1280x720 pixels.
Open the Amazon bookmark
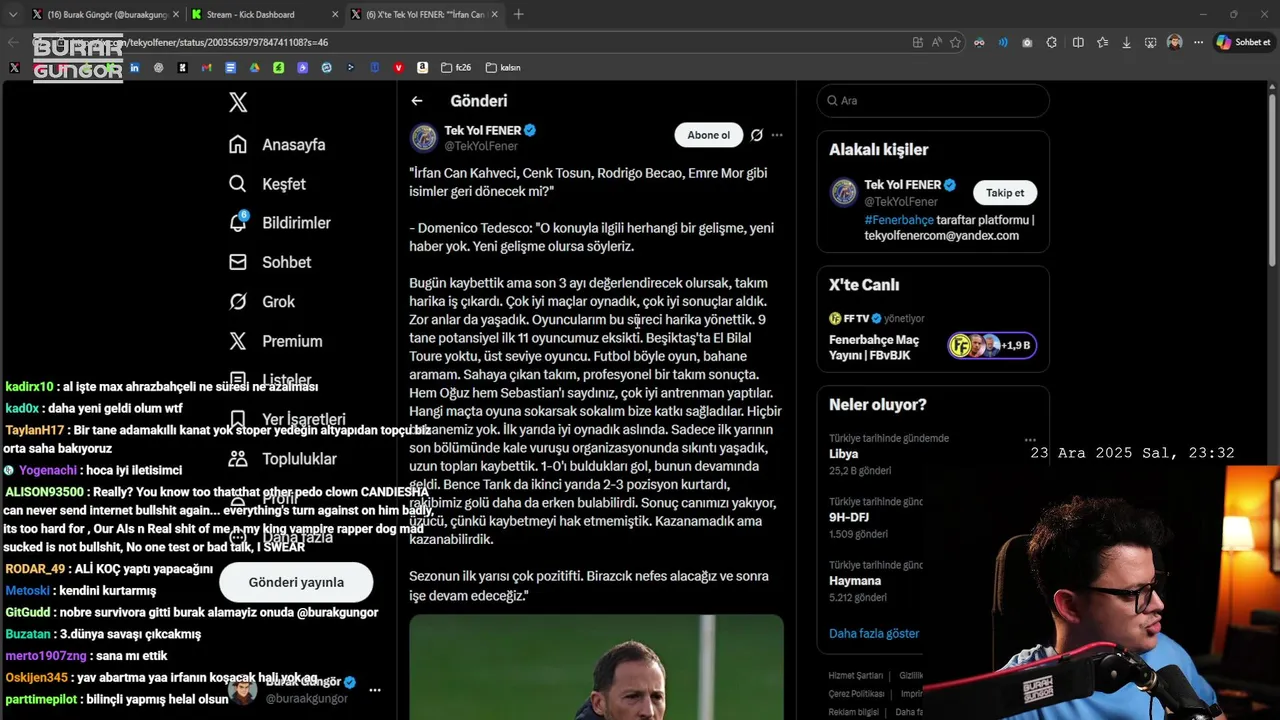pos(423,68)
